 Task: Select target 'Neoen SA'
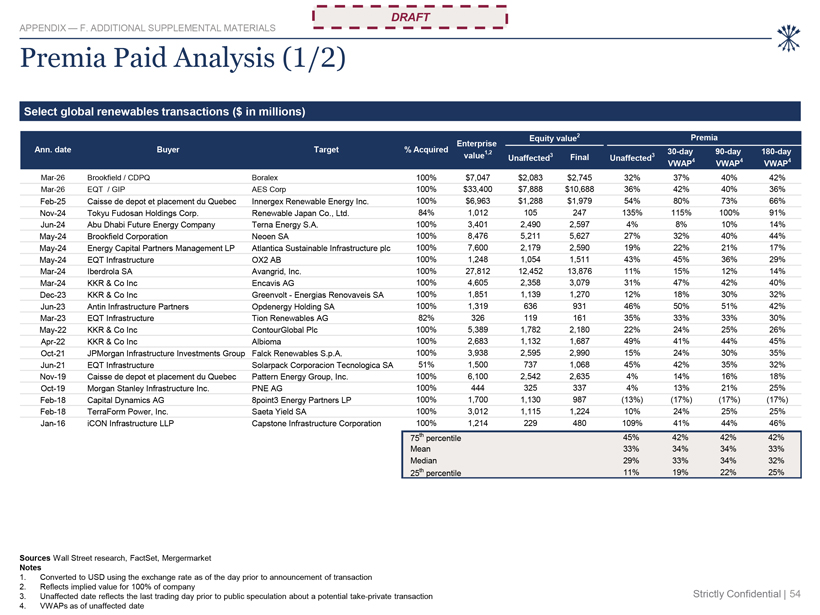[270, 236]
